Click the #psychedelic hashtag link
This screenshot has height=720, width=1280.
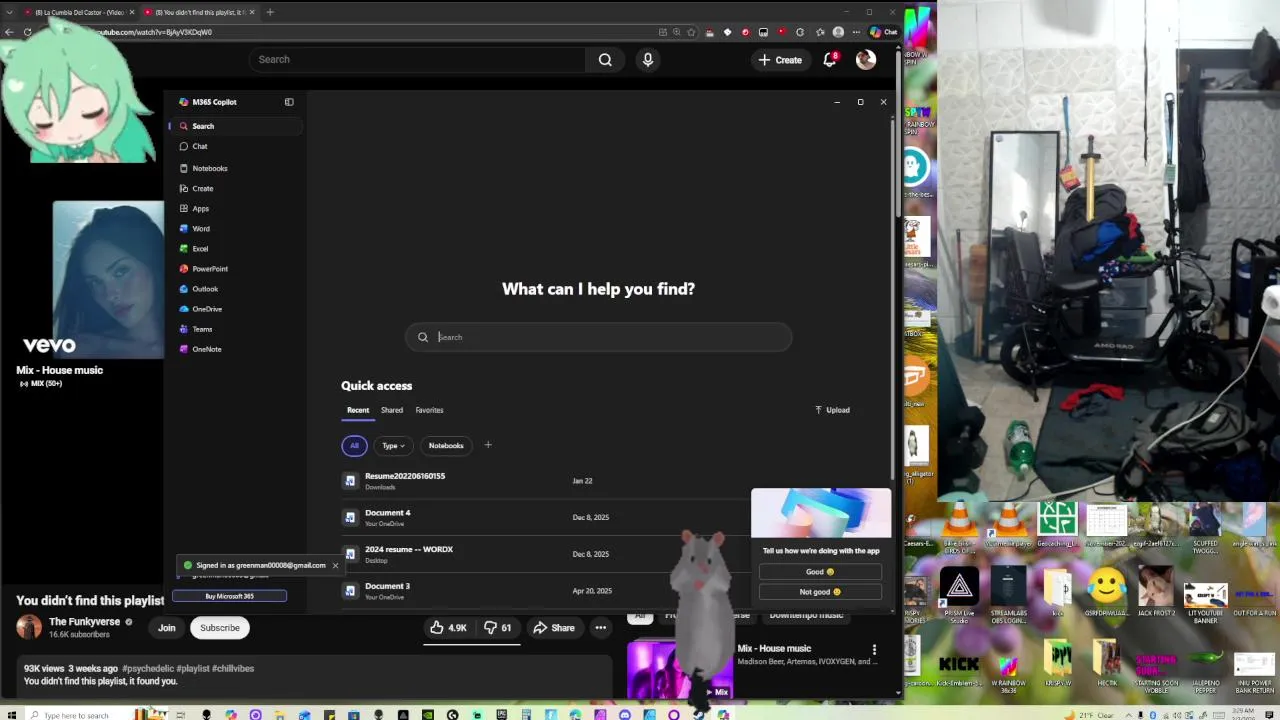click(x=150, y=668)
